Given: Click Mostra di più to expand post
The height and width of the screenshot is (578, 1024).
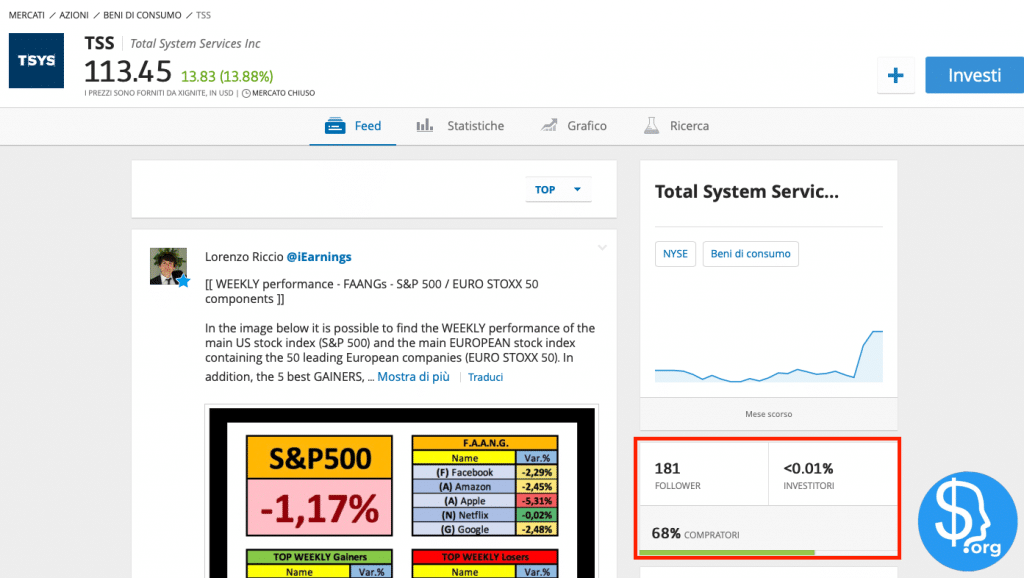Looking at the screenshot, I should pos(413,377).
